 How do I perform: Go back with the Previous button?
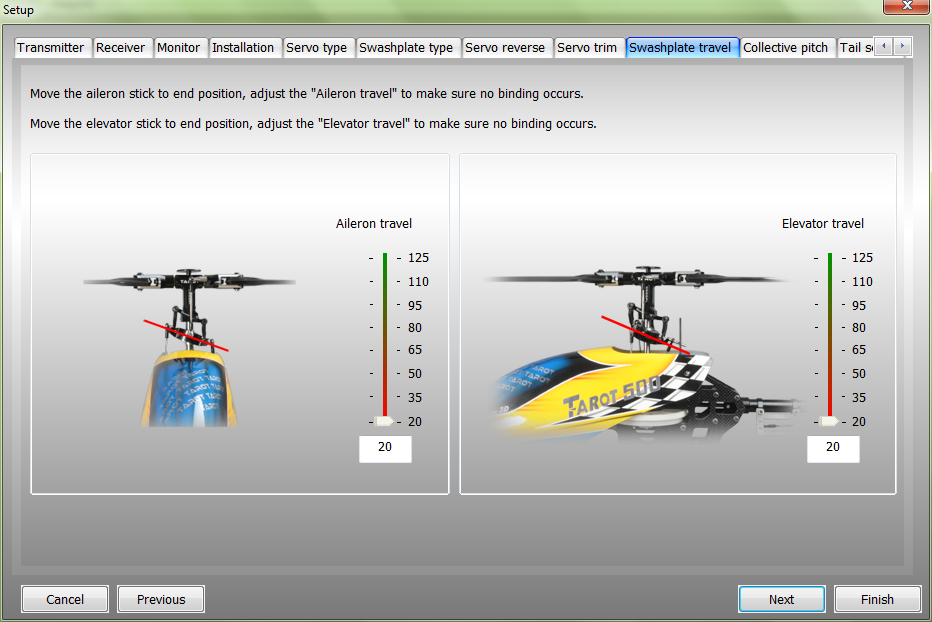161,599
